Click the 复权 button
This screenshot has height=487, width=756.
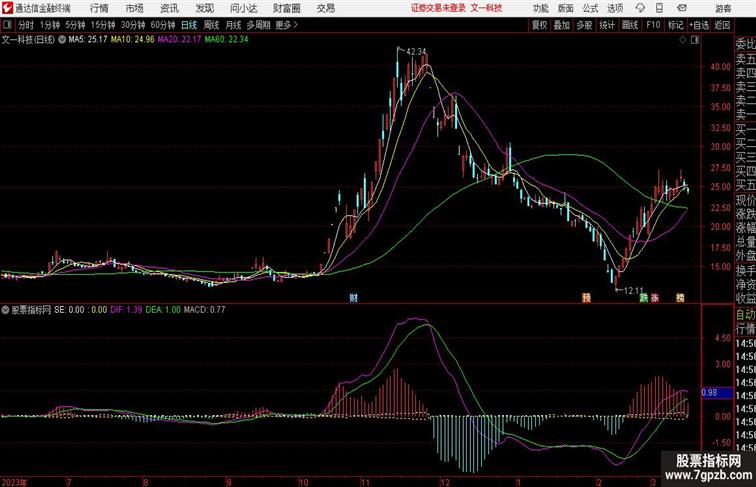[539, 25]
